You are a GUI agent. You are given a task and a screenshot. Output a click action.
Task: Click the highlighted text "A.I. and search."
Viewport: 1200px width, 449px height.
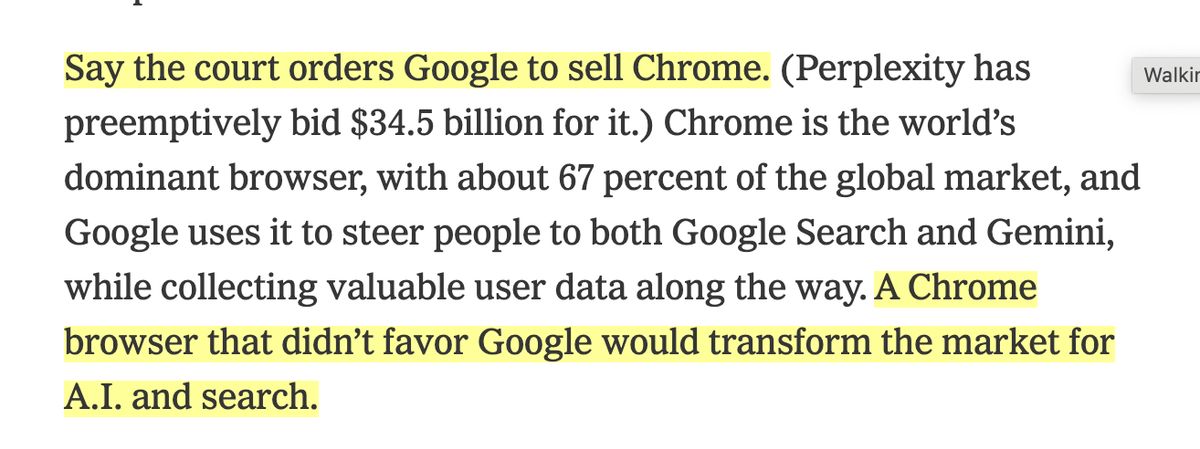pos(191,398)
